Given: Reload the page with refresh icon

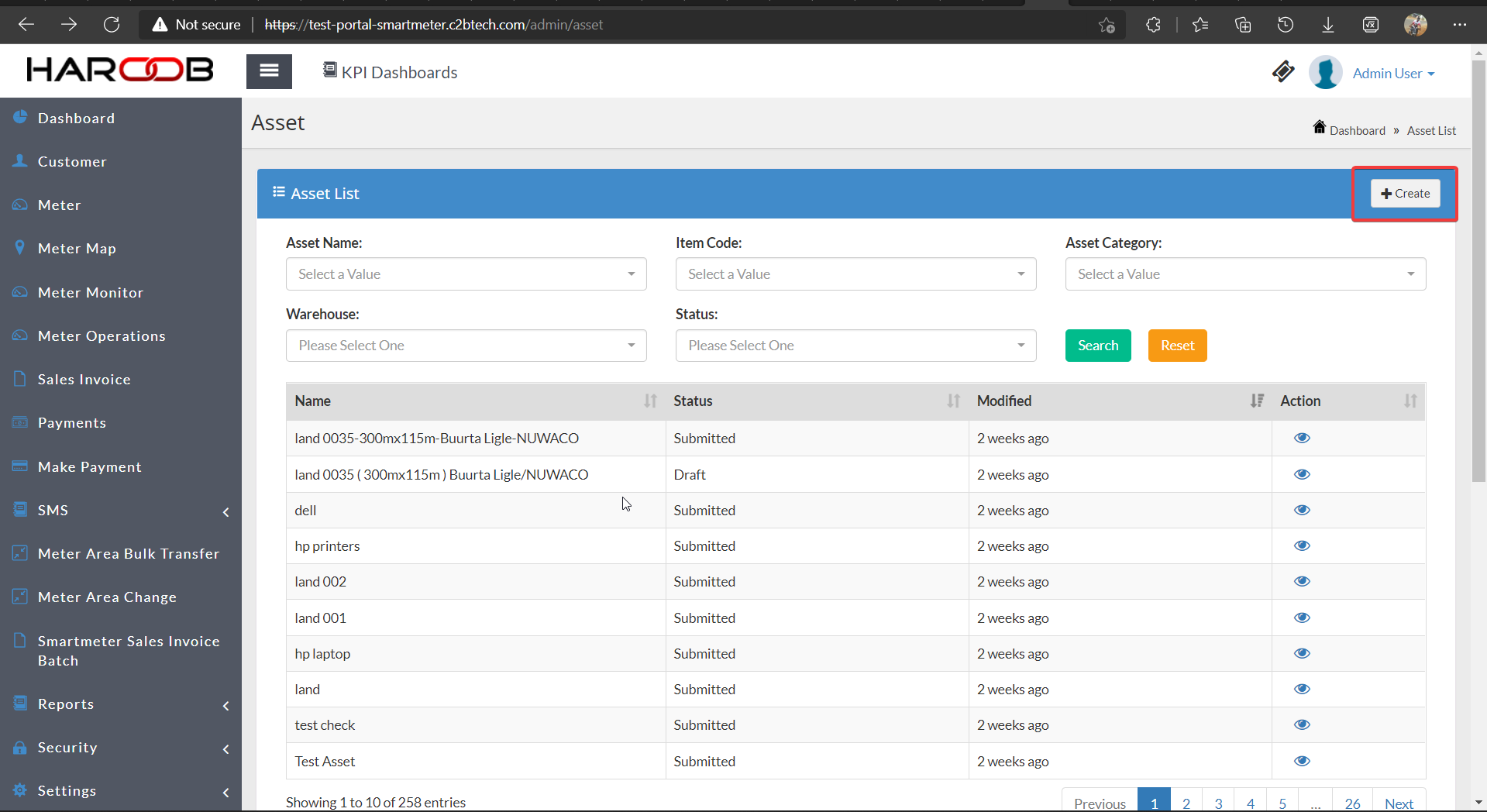Looking at the screenshot, I should tap(112, 25).
